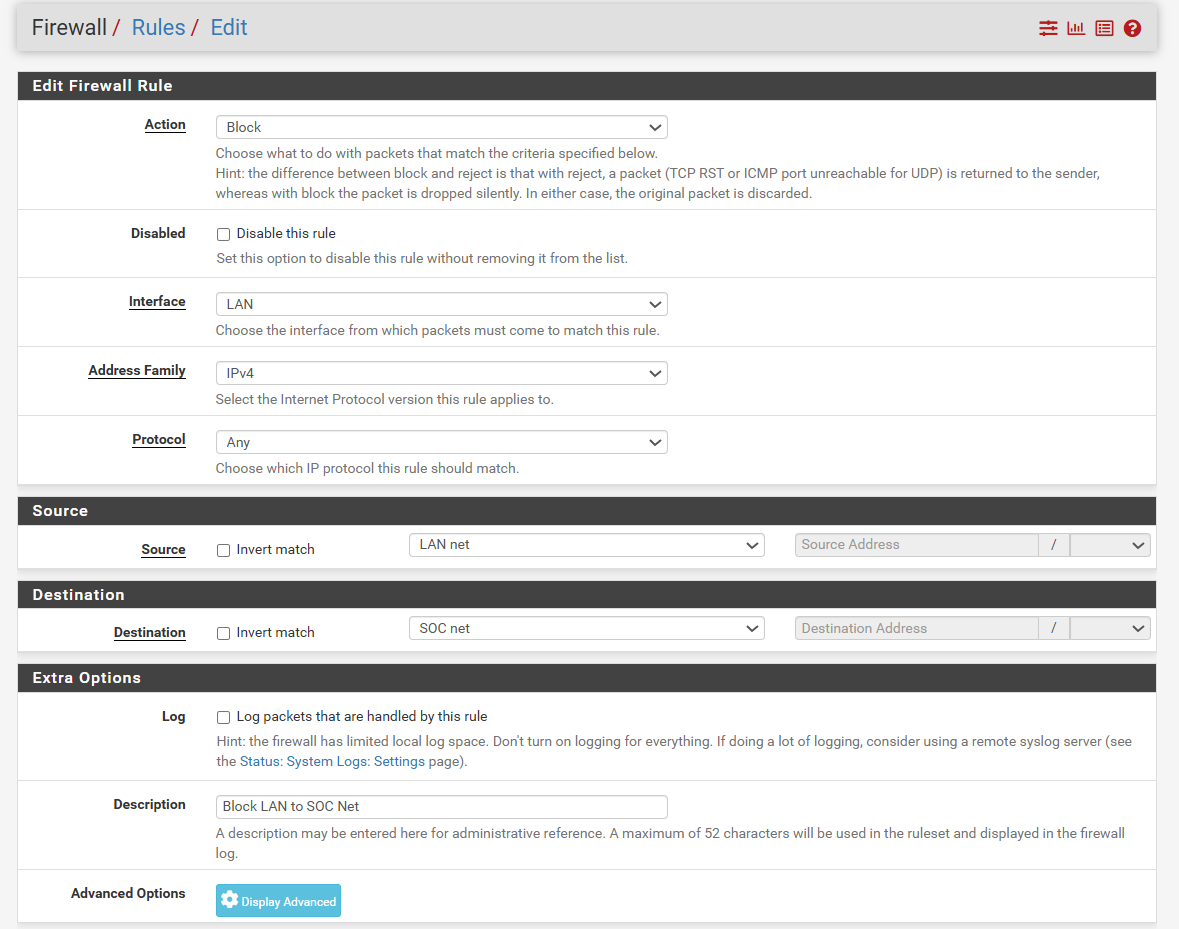The width and height of the screenshot is (1179, 929).
Task: Open the Source subnet mask dropdown
Action: (1110, 545)
